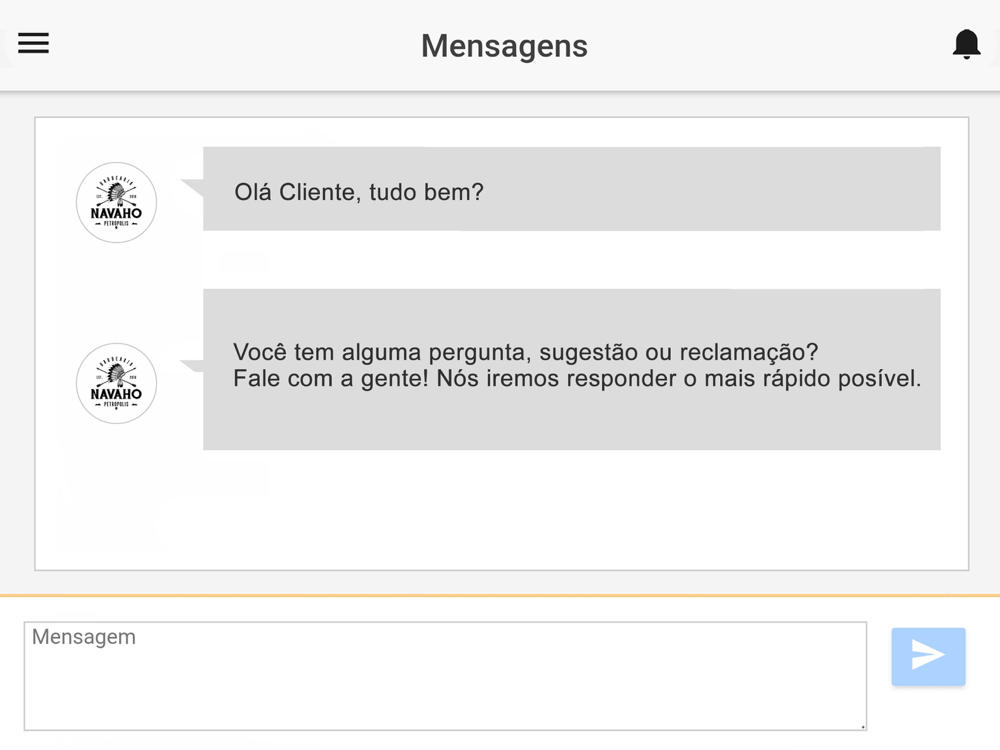Viewport: 1000px width, 750px height.
Task: Click the orange divider line above the input
Action: tap(500, 596)
